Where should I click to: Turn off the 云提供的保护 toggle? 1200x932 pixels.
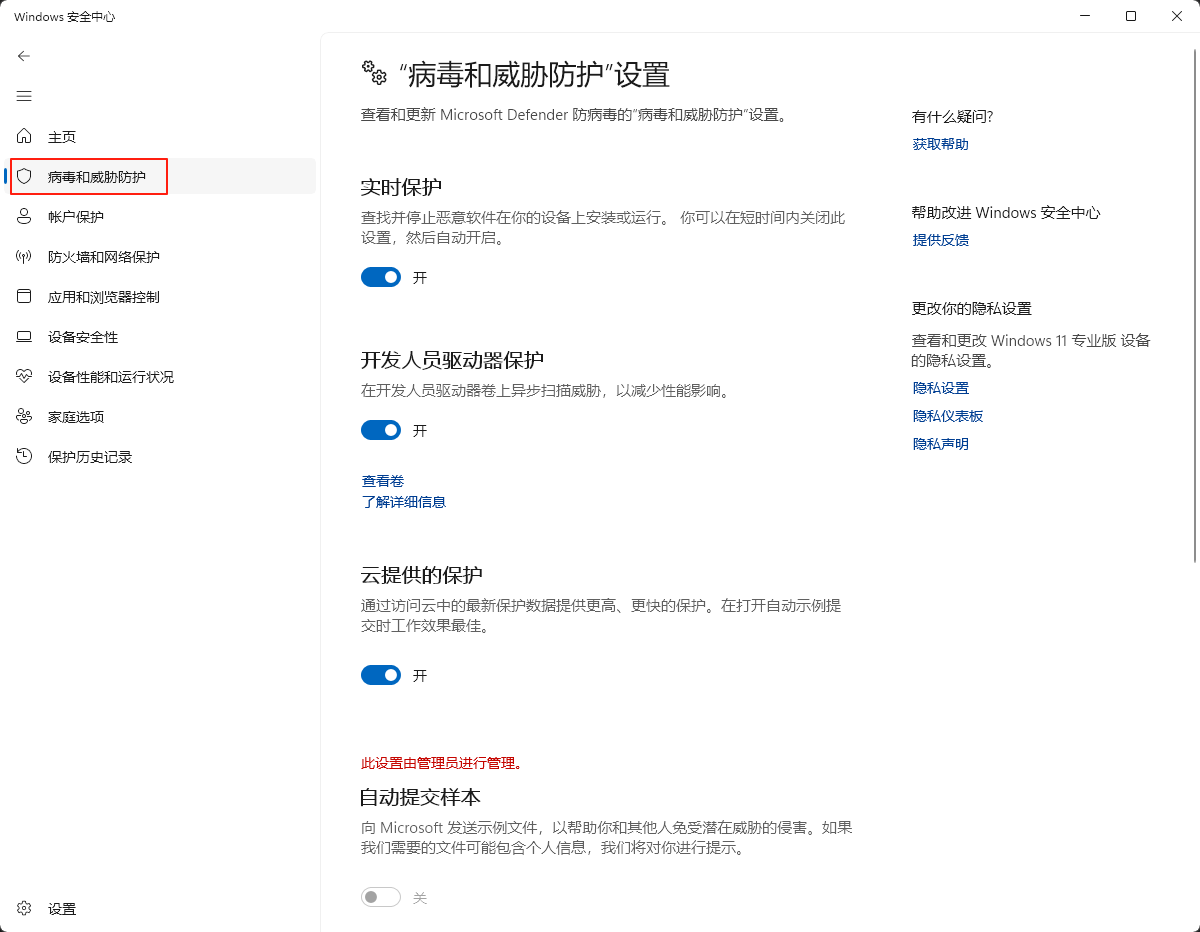(x=381, y=675)
